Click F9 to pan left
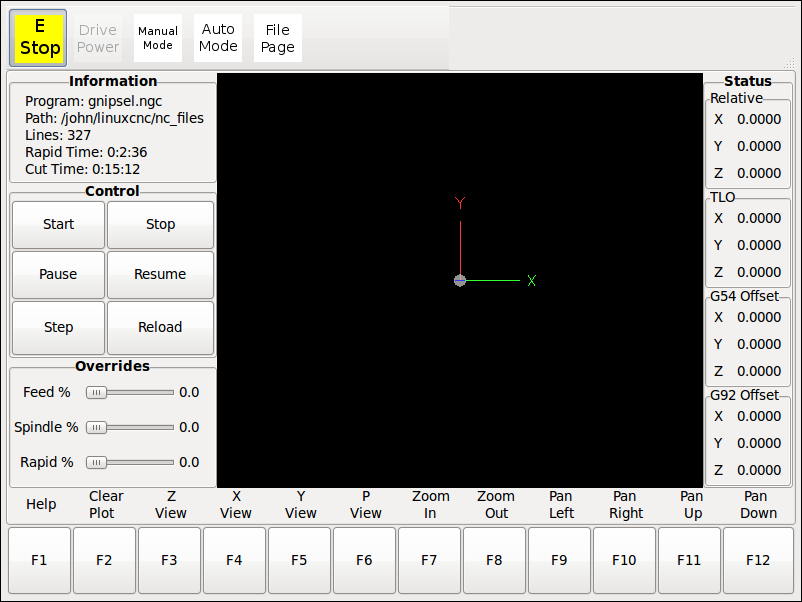This screenshot has height=602, width=802. coord(559,560)
